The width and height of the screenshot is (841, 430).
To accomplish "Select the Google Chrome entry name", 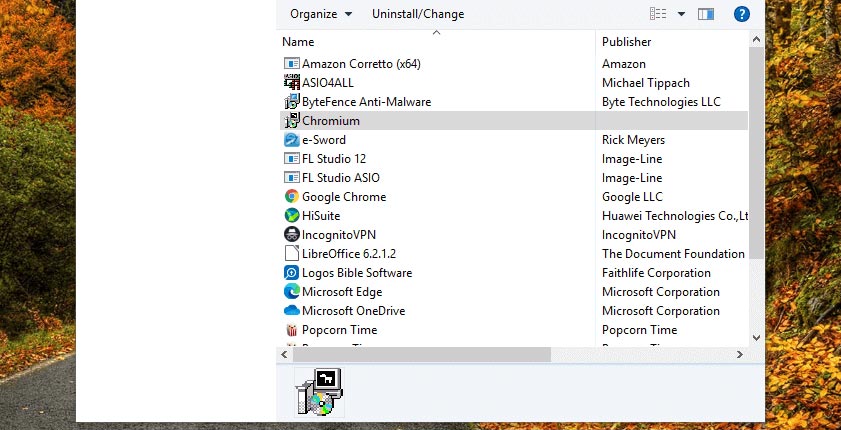I will (x=344, y=197).
